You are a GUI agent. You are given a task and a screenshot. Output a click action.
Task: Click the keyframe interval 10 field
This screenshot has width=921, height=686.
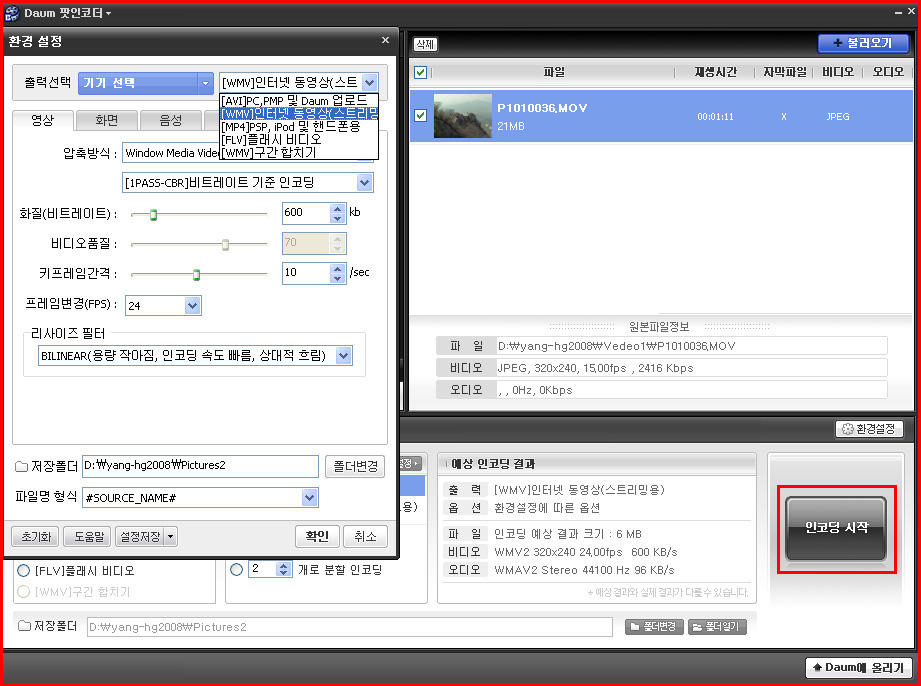click(305, 273)
